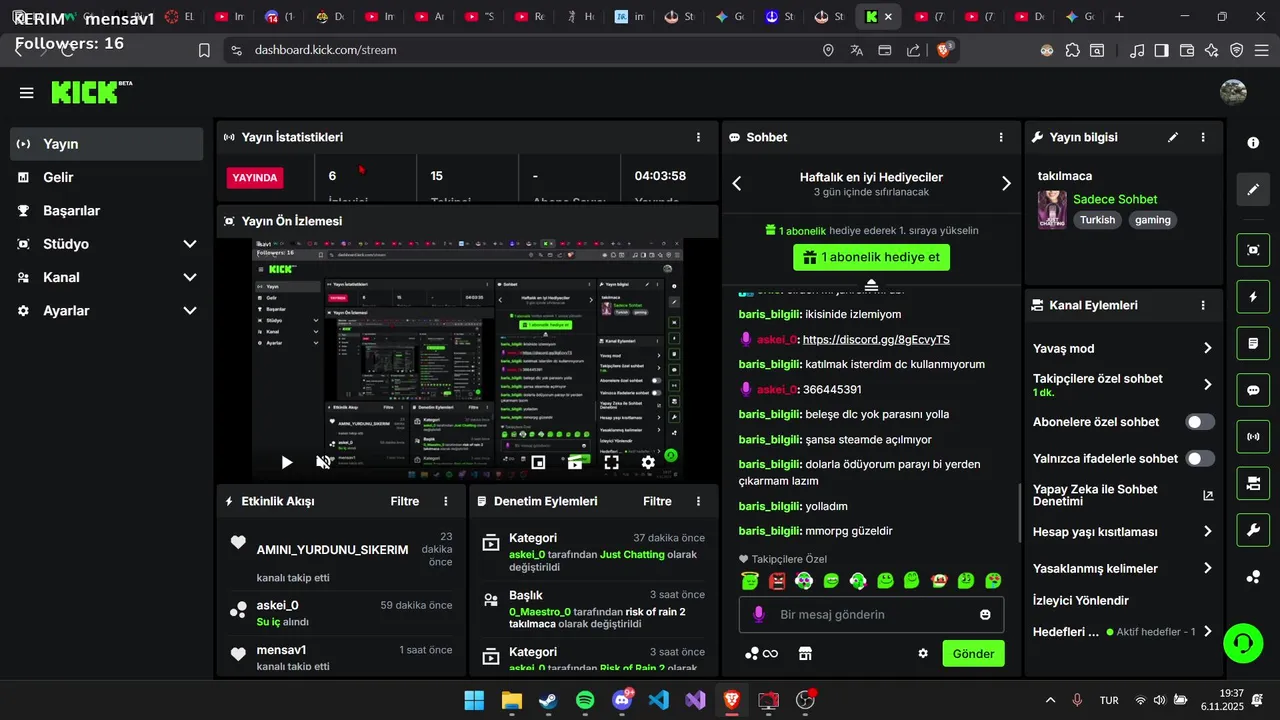
Task: Select the broadcast signal icon in right sidebar
Action: [1253, 437]
